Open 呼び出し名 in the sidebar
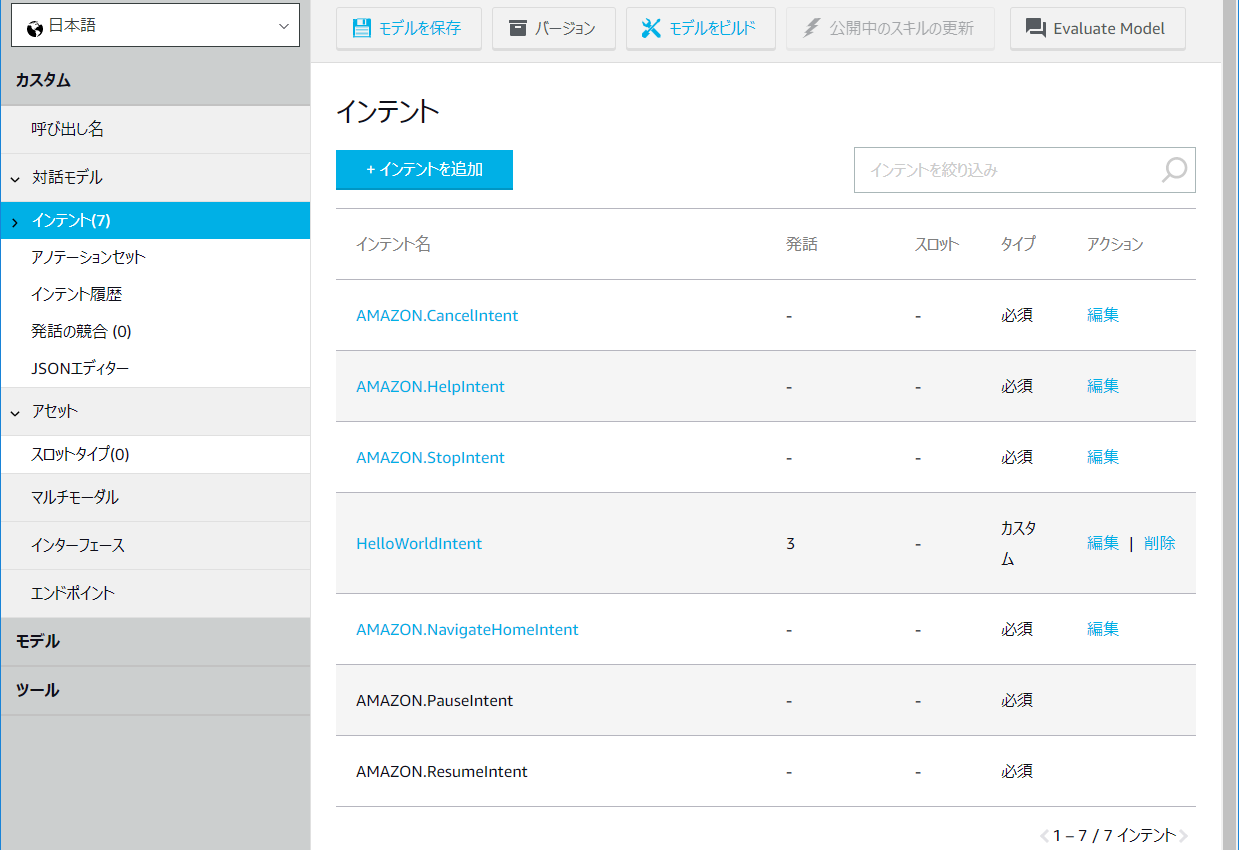 155,130
